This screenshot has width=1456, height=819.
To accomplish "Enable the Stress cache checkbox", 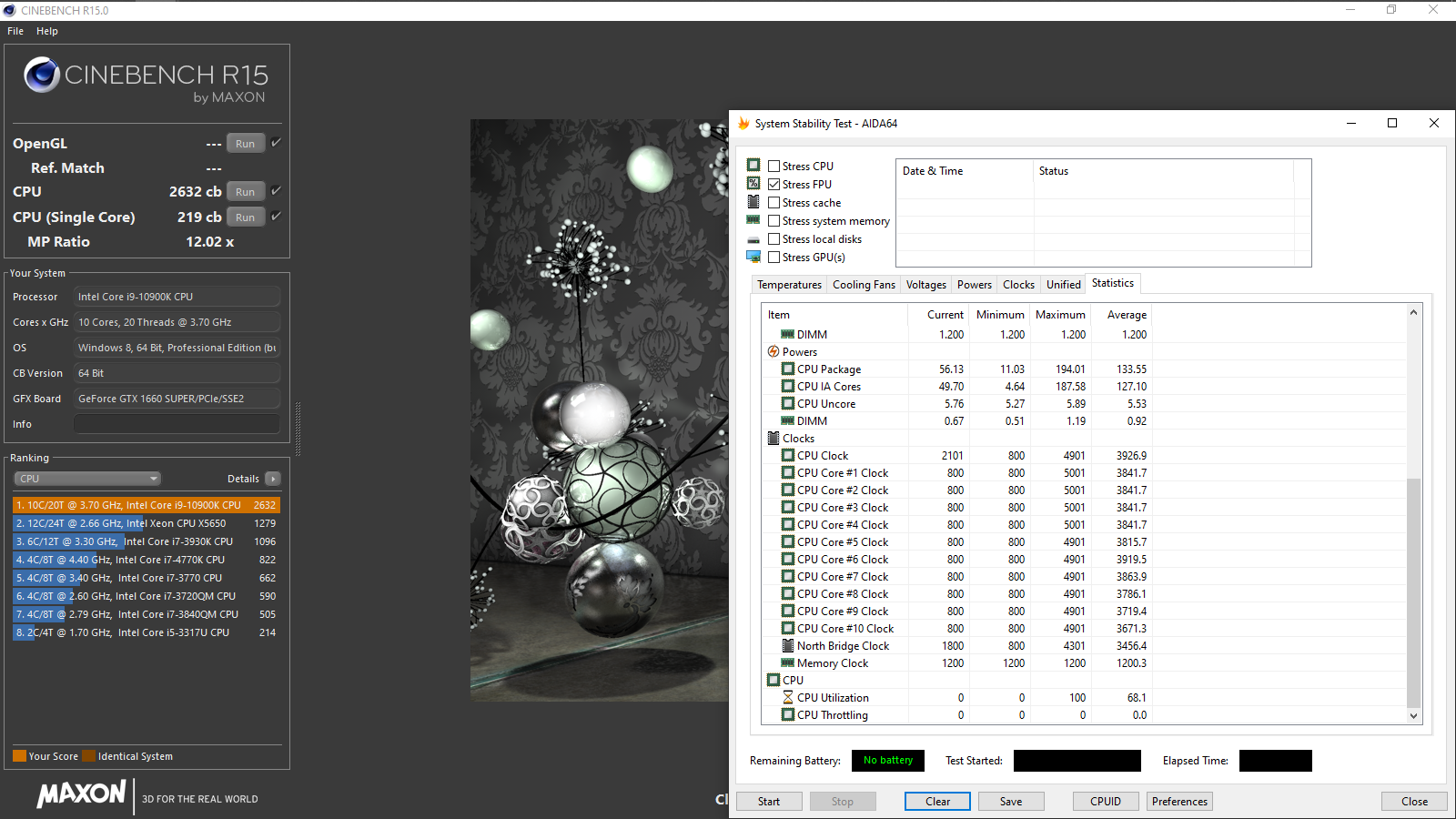I will coord(773,202).
